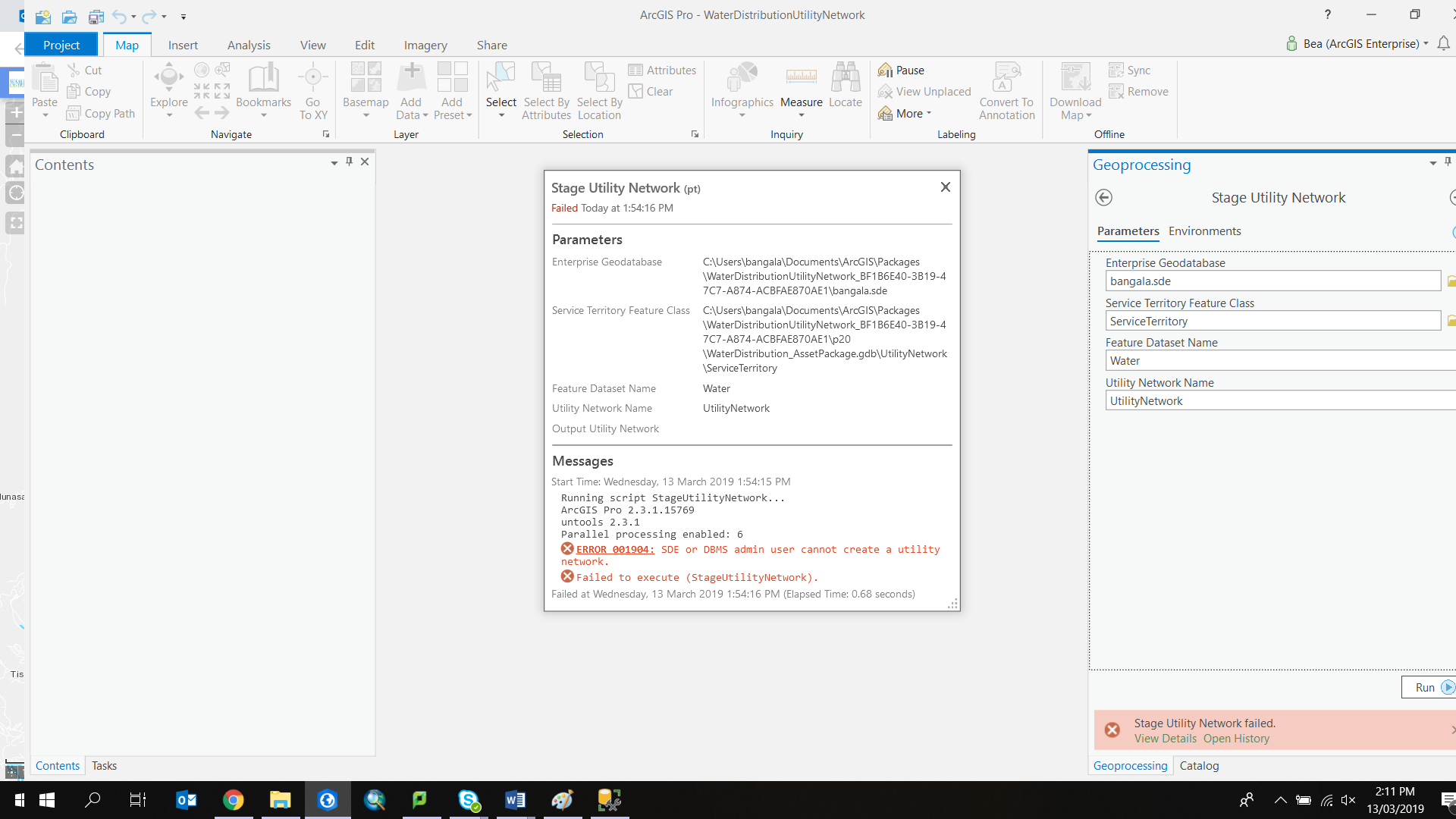Click the Go To XY icon
The height and width of the screenshot is (819, 1456).
click(x=312, y=78)
